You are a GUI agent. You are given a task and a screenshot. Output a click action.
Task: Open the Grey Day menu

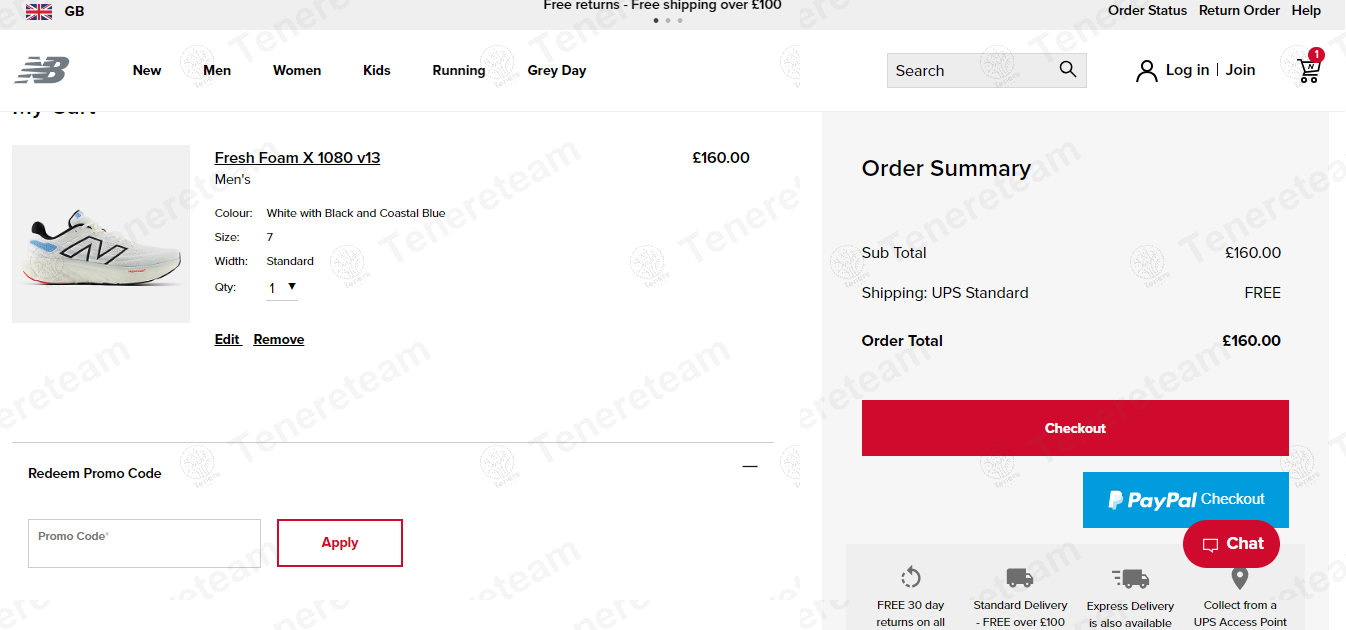tap(557, 70)
